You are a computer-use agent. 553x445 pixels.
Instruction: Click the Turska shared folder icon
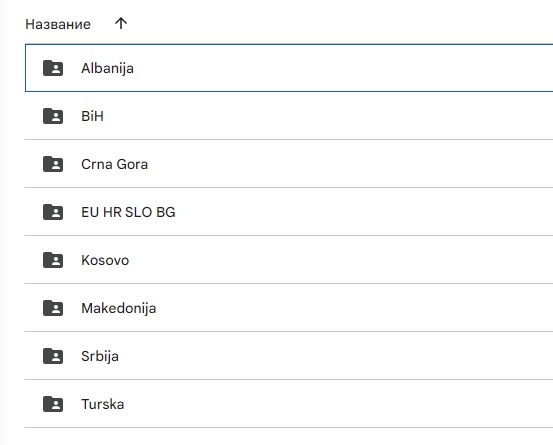click(x=53, y=404)
